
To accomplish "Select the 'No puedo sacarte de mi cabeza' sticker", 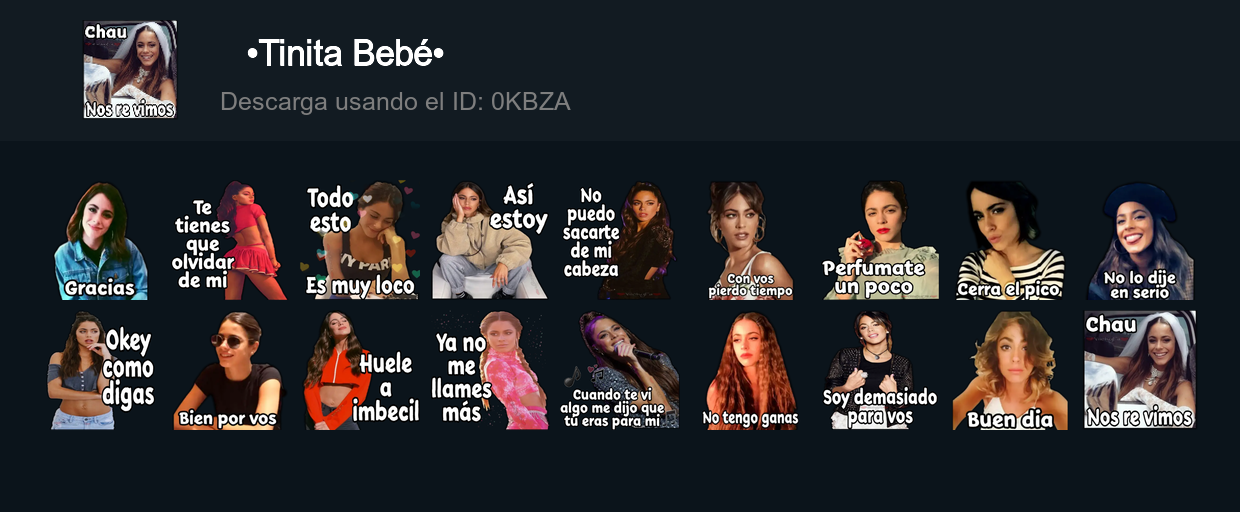I will (619, 240).
